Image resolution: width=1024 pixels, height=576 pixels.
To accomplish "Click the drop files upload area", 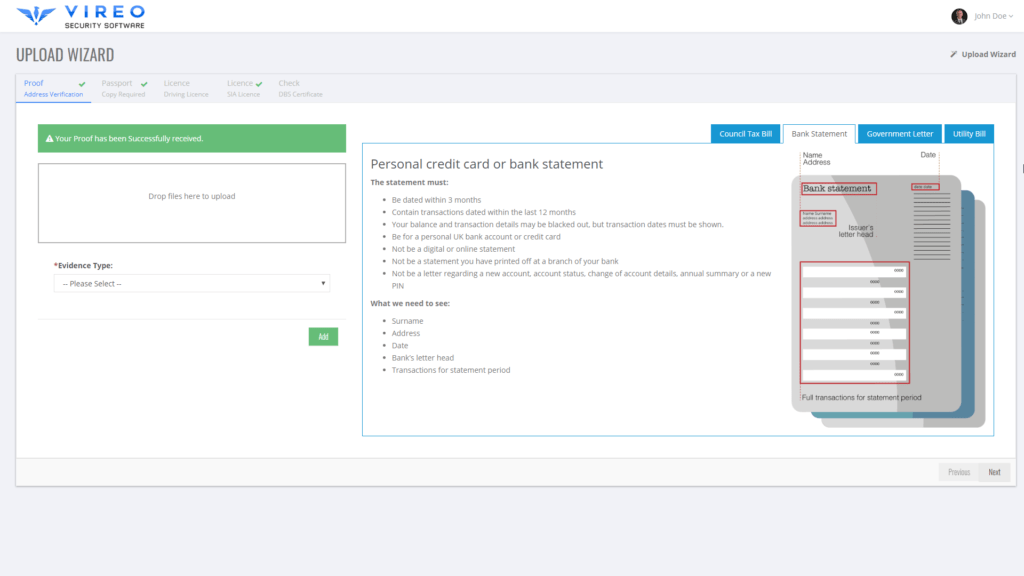I will (x=191, y=205).
